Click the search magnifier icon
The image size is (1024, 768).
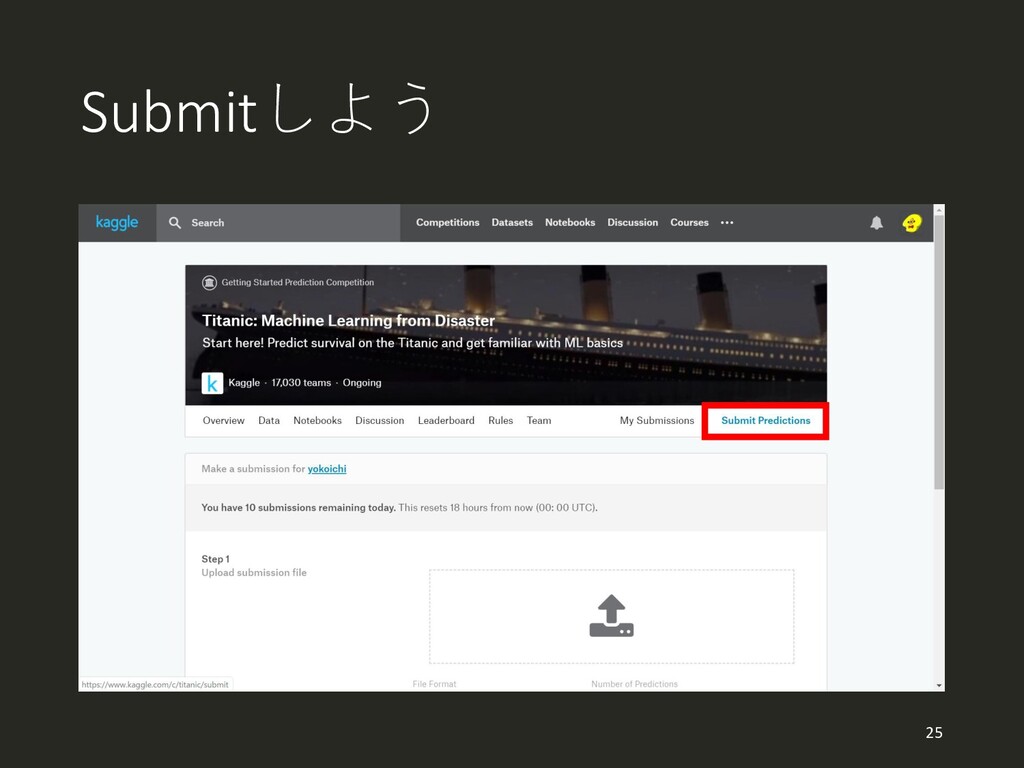tap(175, 223)
